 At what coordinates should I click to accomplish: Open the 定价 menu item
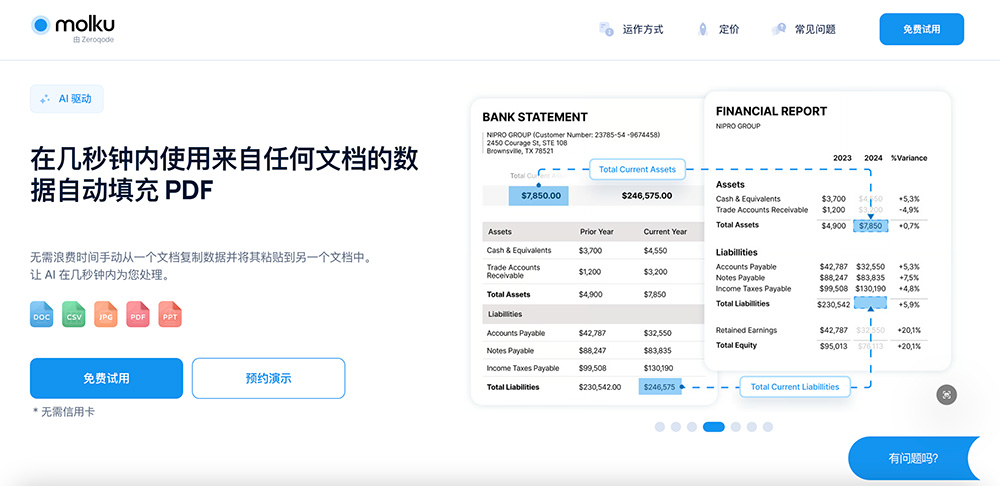[729, 30]
